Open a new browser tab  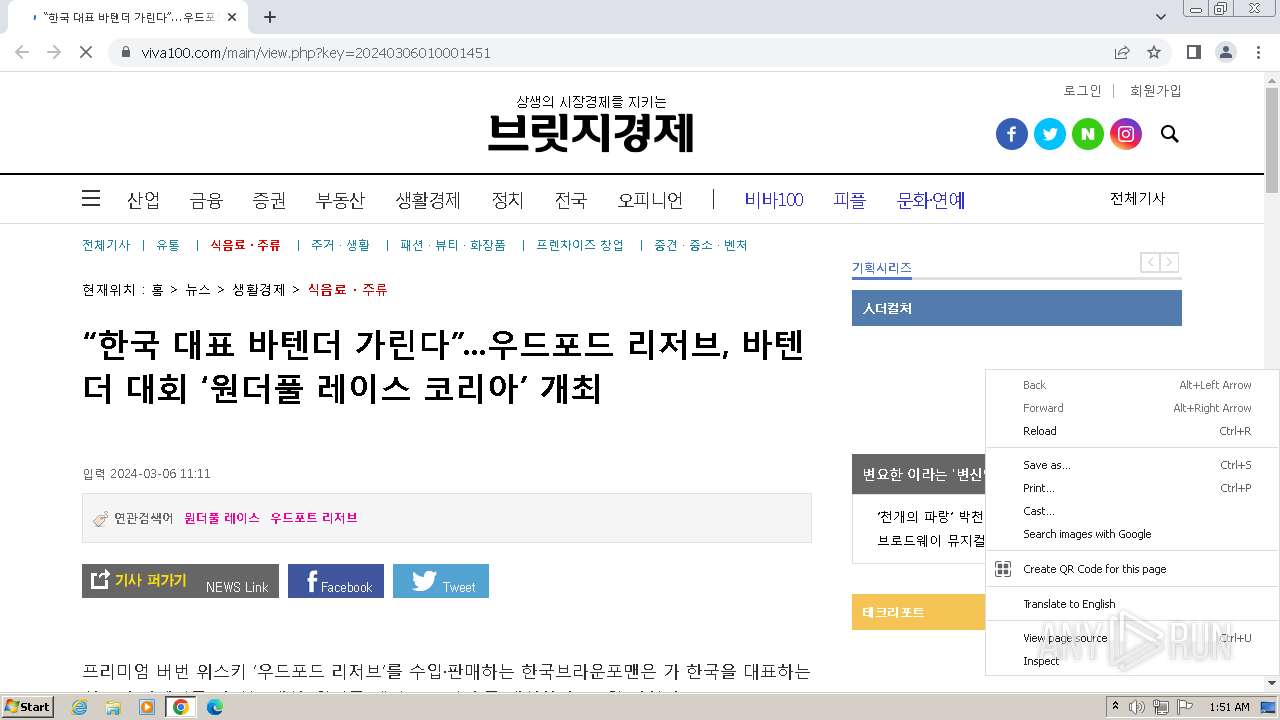click(269, 17)
